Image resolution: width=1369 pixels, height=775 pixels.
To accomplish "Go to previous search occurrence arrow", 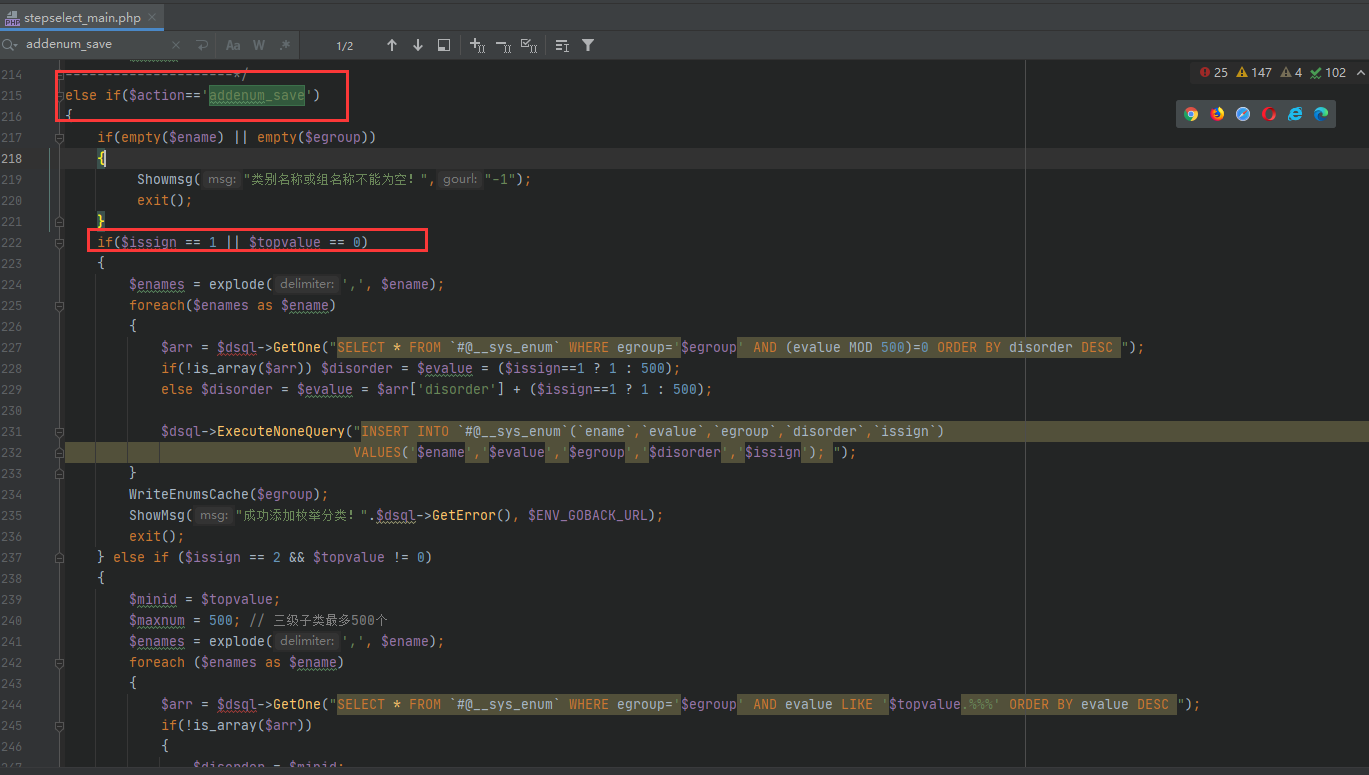I will tap(392, 45).
